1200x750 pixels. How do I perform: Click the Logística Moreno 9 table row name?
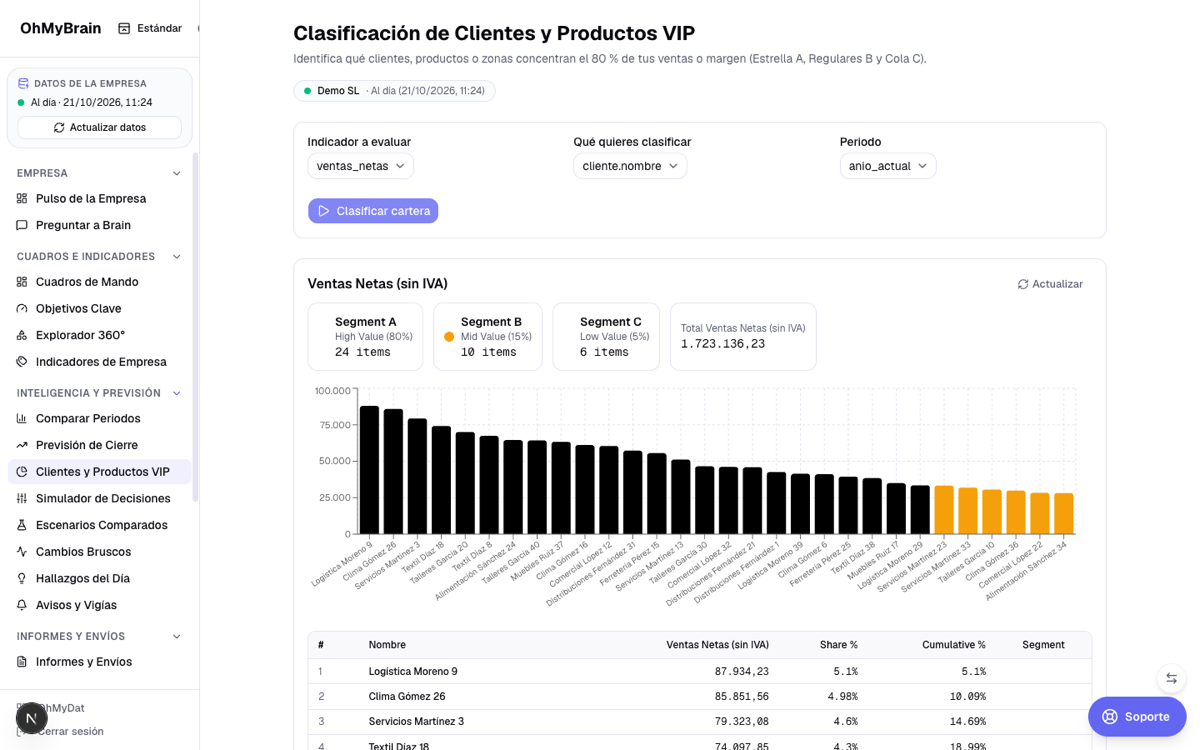[x=413, y=672]
